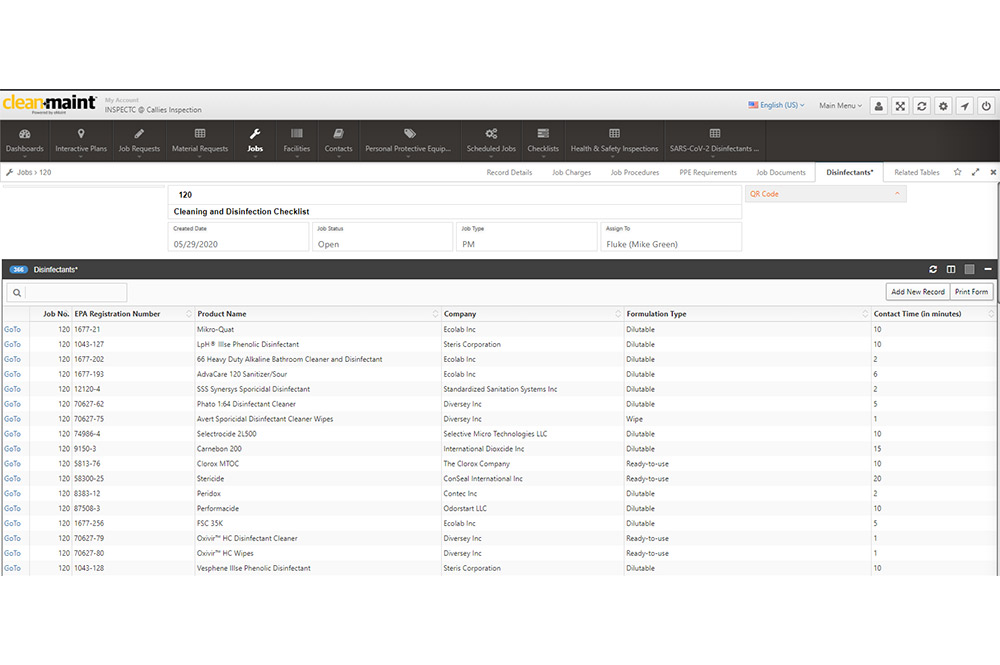Minimize the Disinfectants panel
1000x665 pixels.
988,270
